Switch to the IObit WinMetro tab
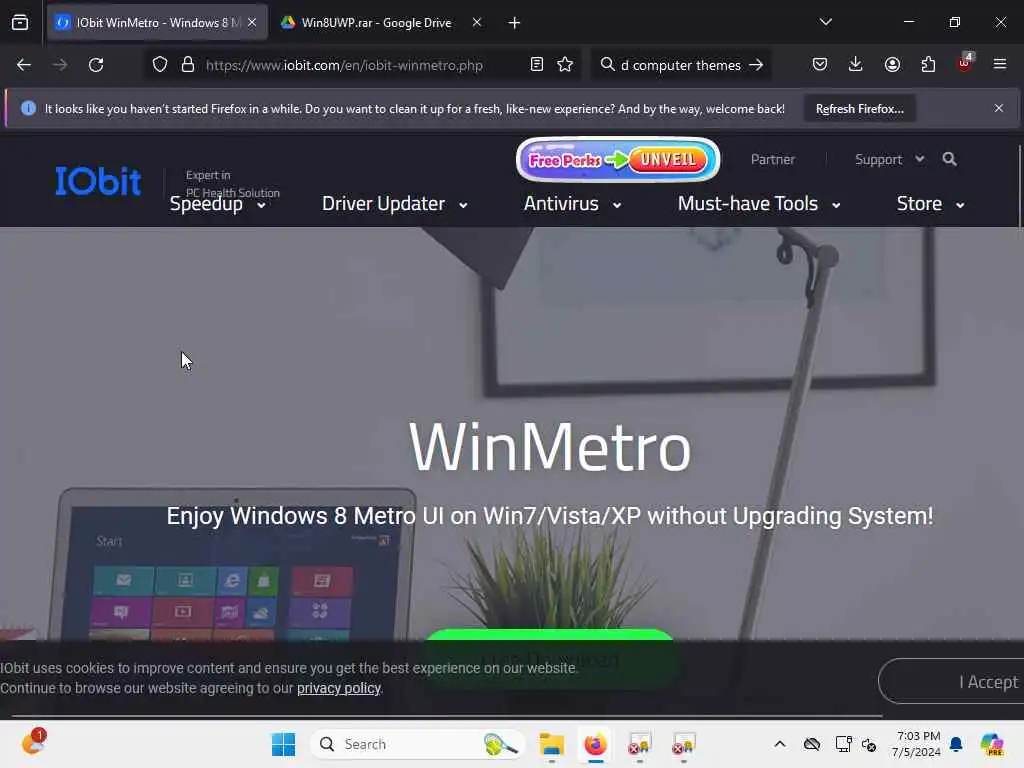The height and width of the screenshot is (768, 1024). pos(157,22)
